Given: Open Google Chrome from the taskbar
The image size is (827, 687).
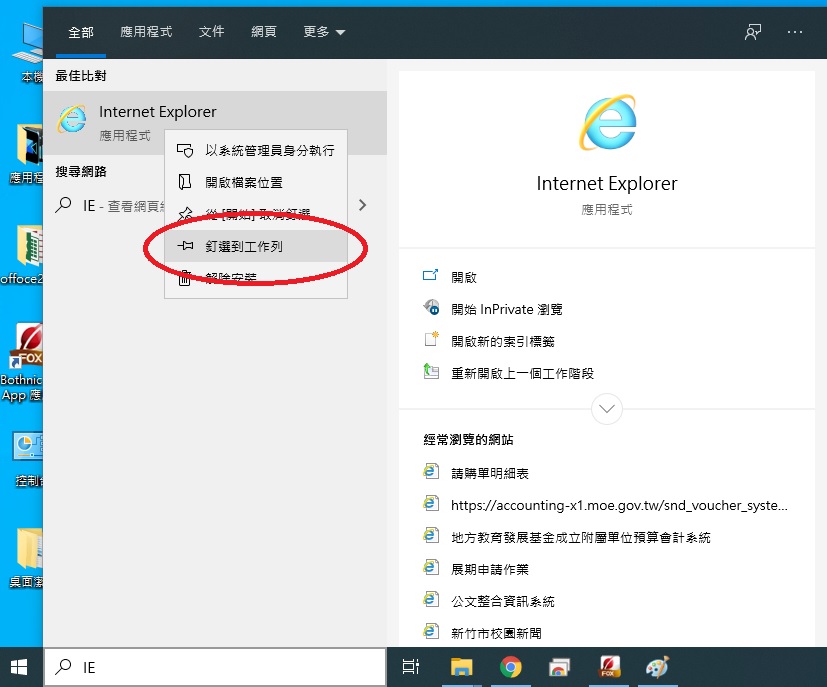Looking at the screenshot, I should (x=510, y=667).
